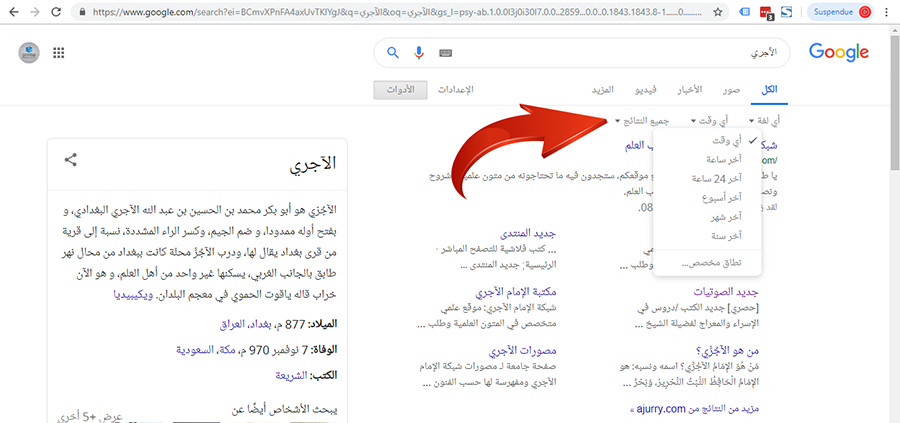This screenshot has width=900, height=423.
Task: Open the on-screen keyboard icon in search box
Action: point(444,53)
